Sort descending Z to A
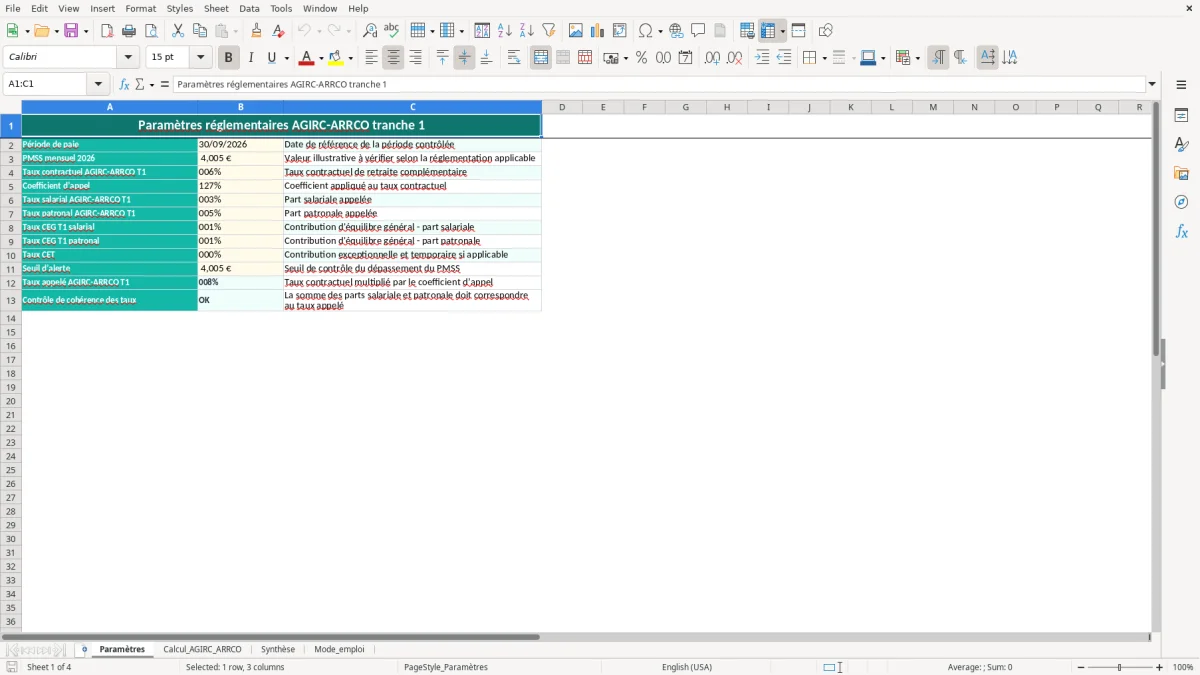The height and width of the screenshot is (675, 1200). 527,31
